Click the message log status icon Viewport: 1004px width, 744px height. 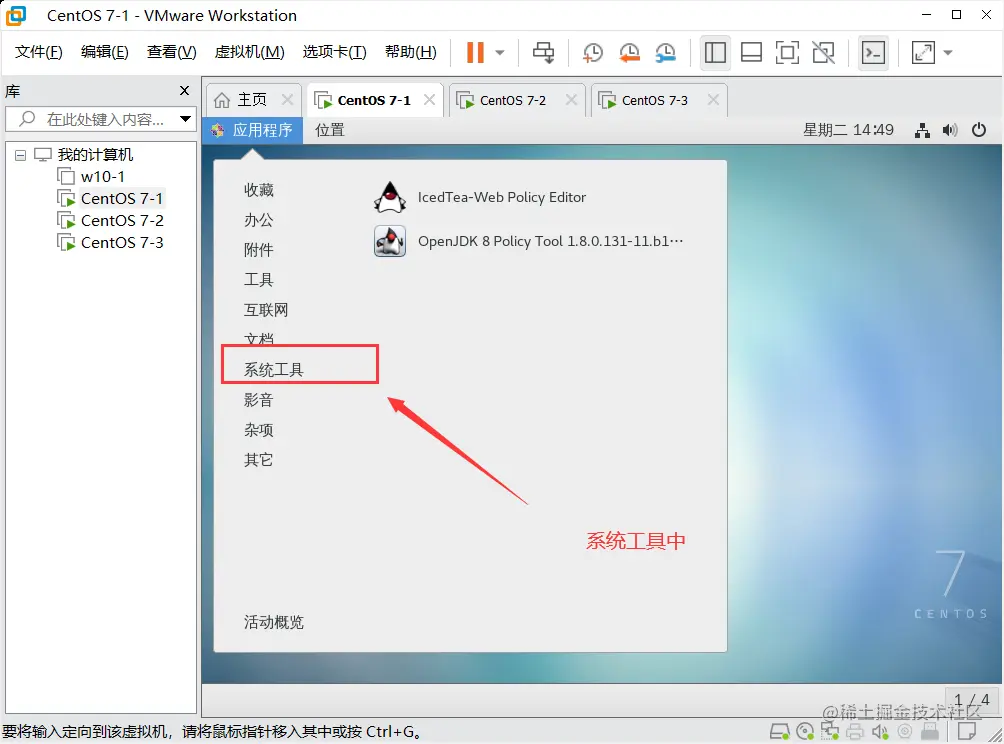pos(966,731)
